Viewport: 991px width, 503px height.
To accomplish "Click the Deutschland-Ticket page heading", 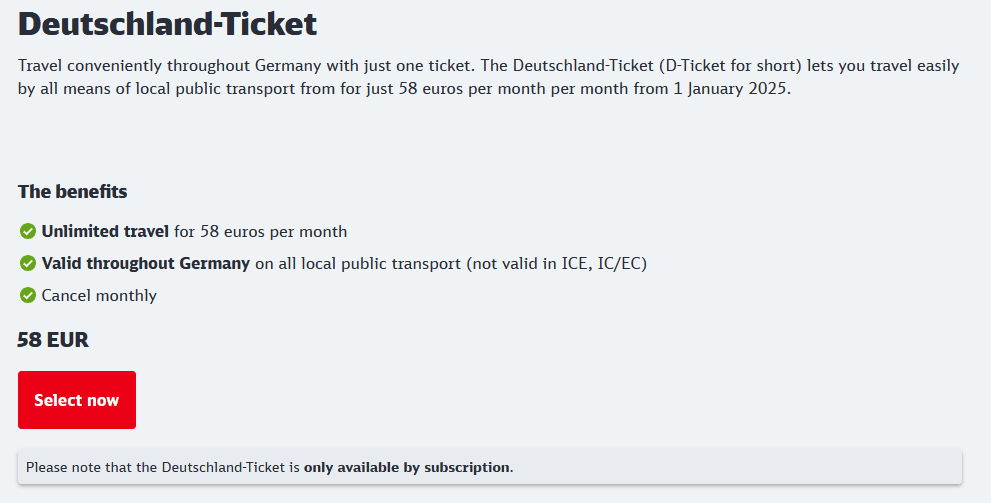I will [x=167, y=23].
